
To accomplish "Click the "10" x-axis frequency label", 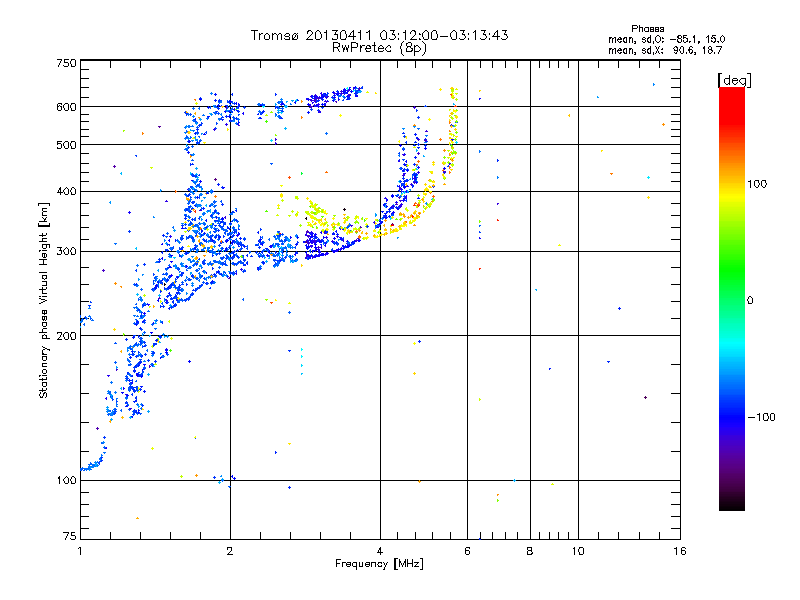I will 578,551.
